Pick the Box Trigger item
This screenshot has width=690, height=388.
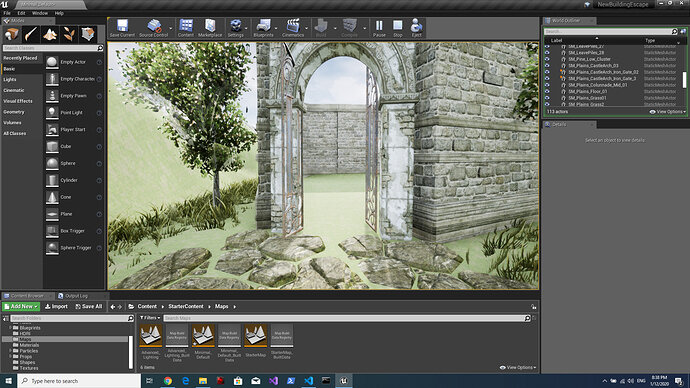[x=73, y=231]
